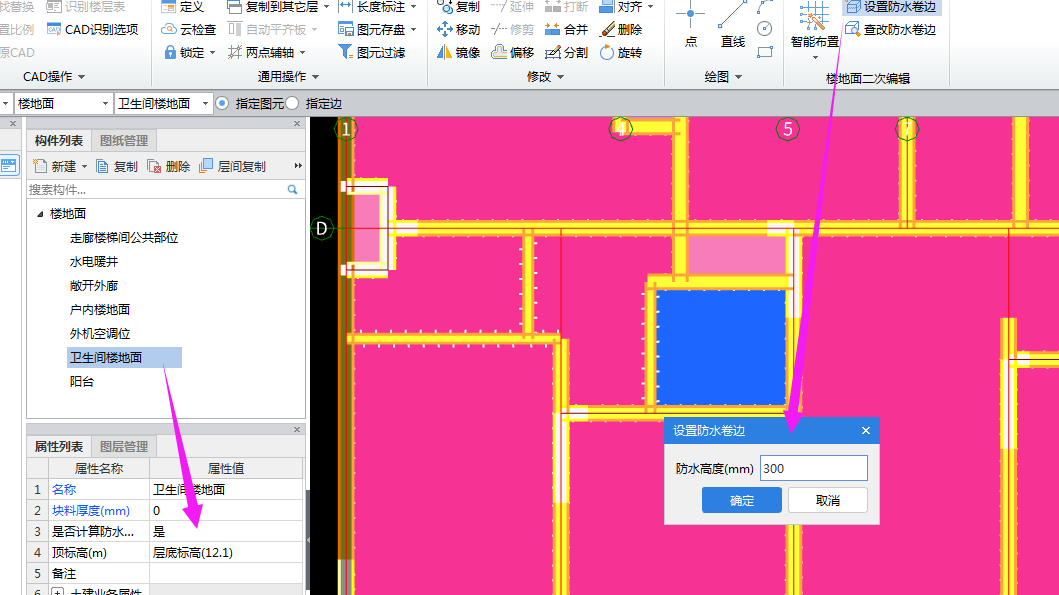Select the 偏移 offset tool
Viewport: 1059px width, 595px height.
[x=513, y=53]
